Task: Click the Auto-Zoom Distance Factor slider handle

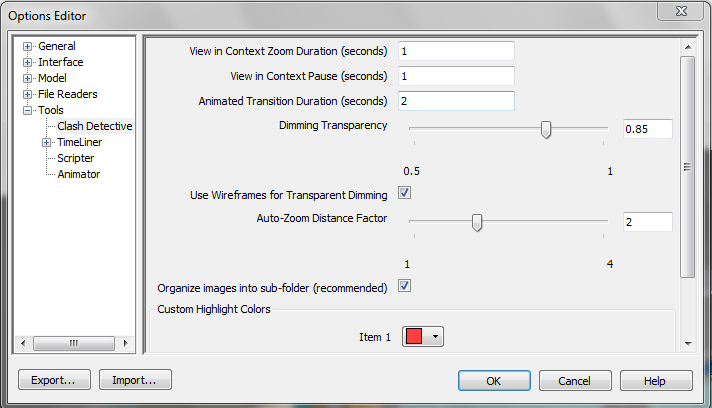Action: 477,222
